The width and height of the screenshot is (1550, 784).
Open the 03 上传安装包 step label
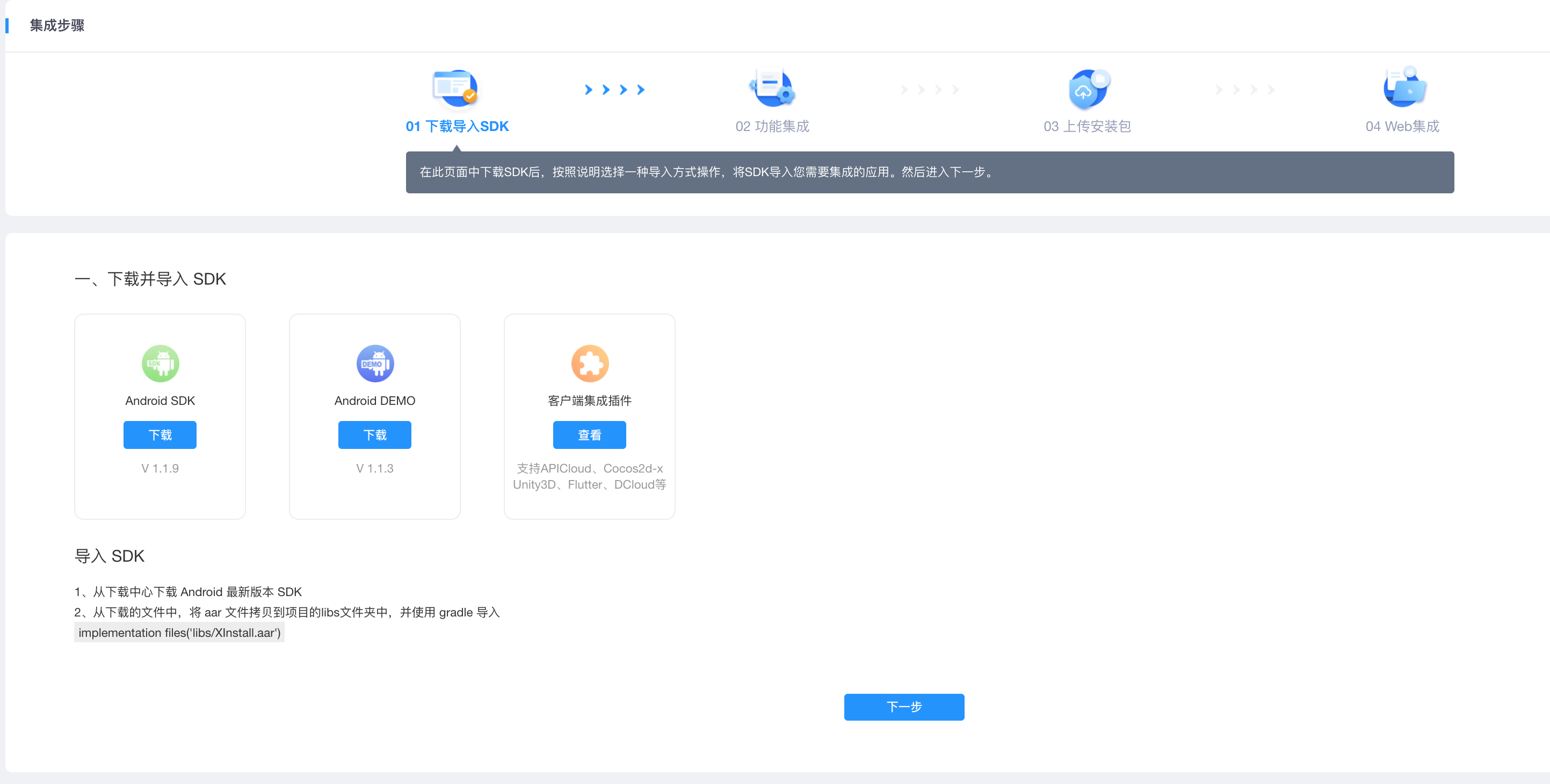coord(1086,126)
